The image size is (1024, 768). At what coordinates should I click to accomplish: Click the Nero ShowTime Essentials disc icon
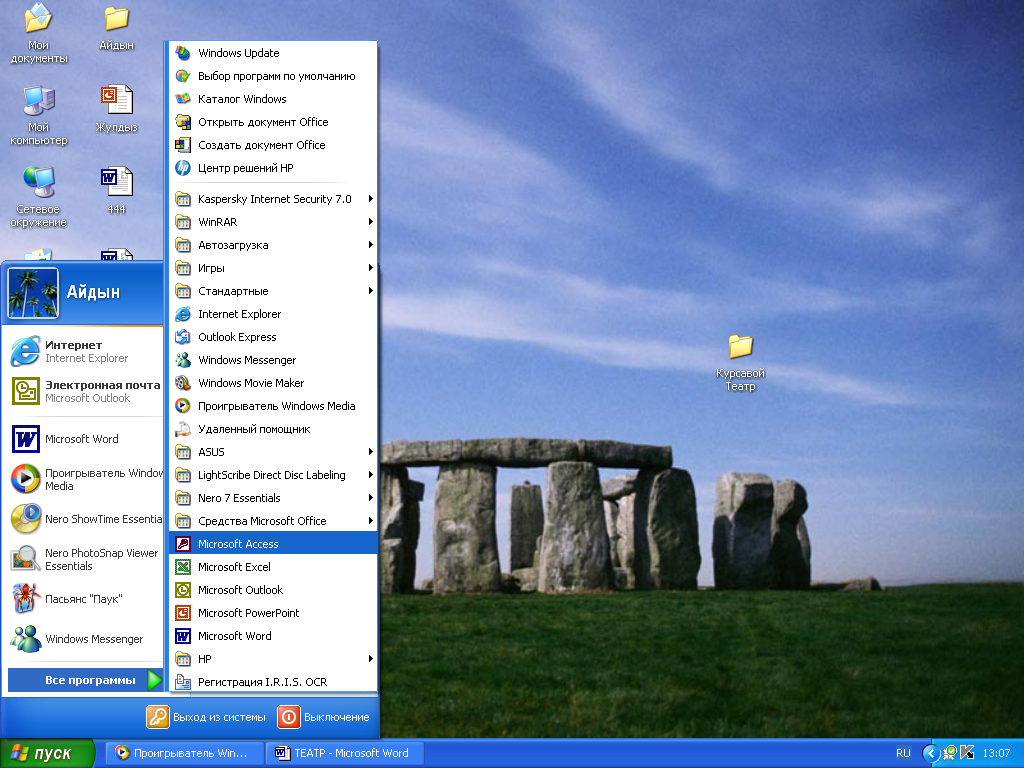pos(25,519)
